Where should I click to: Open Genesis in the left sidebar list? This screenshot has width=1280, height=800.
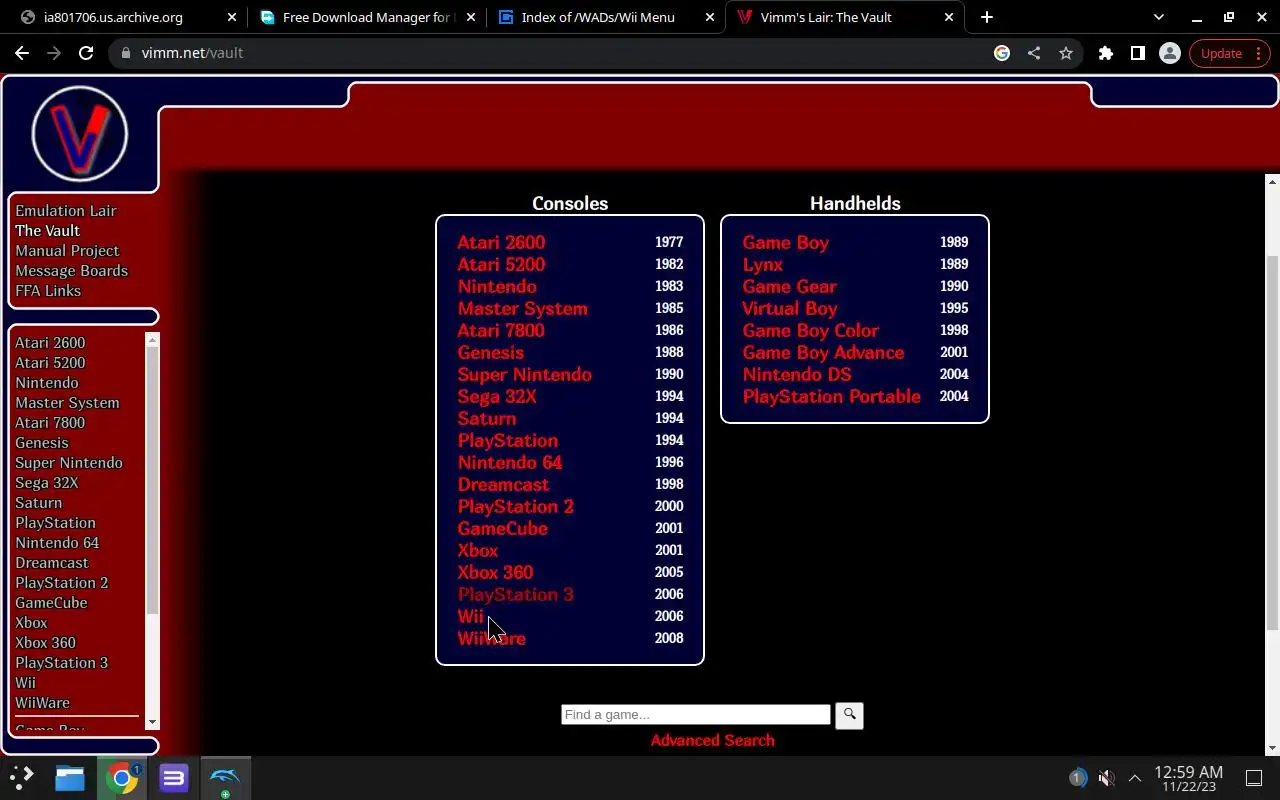click(42, 443)
